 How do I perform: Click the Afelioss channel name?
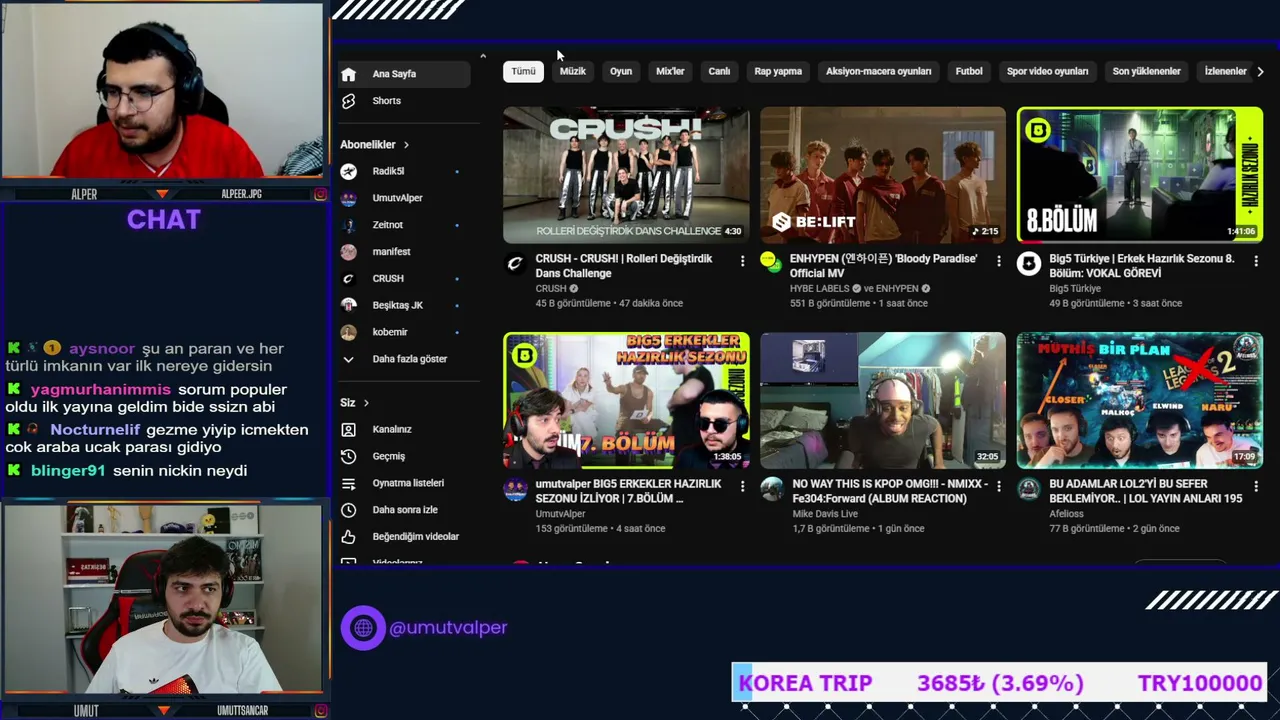(x=1066, y=514)
